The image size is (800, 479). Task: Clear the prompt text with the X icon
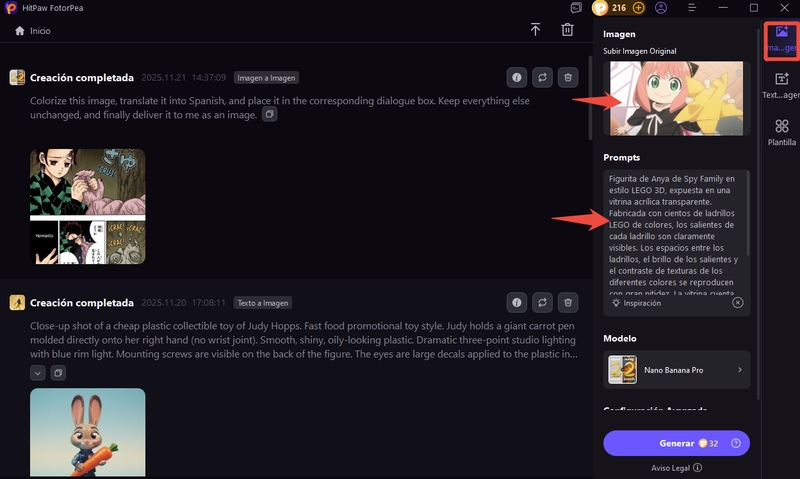(738, 302)
